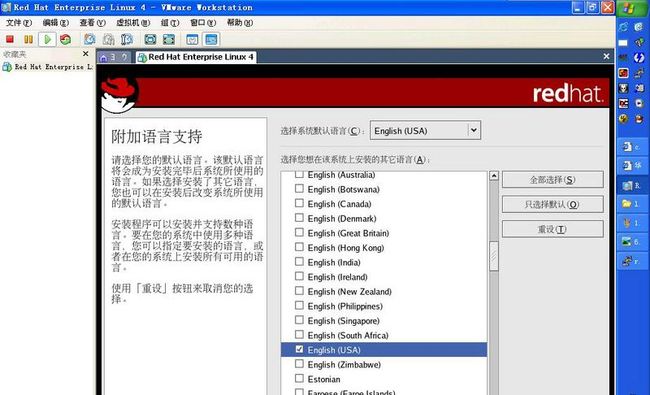Open the 查看(V) View menu

[92, 23]
